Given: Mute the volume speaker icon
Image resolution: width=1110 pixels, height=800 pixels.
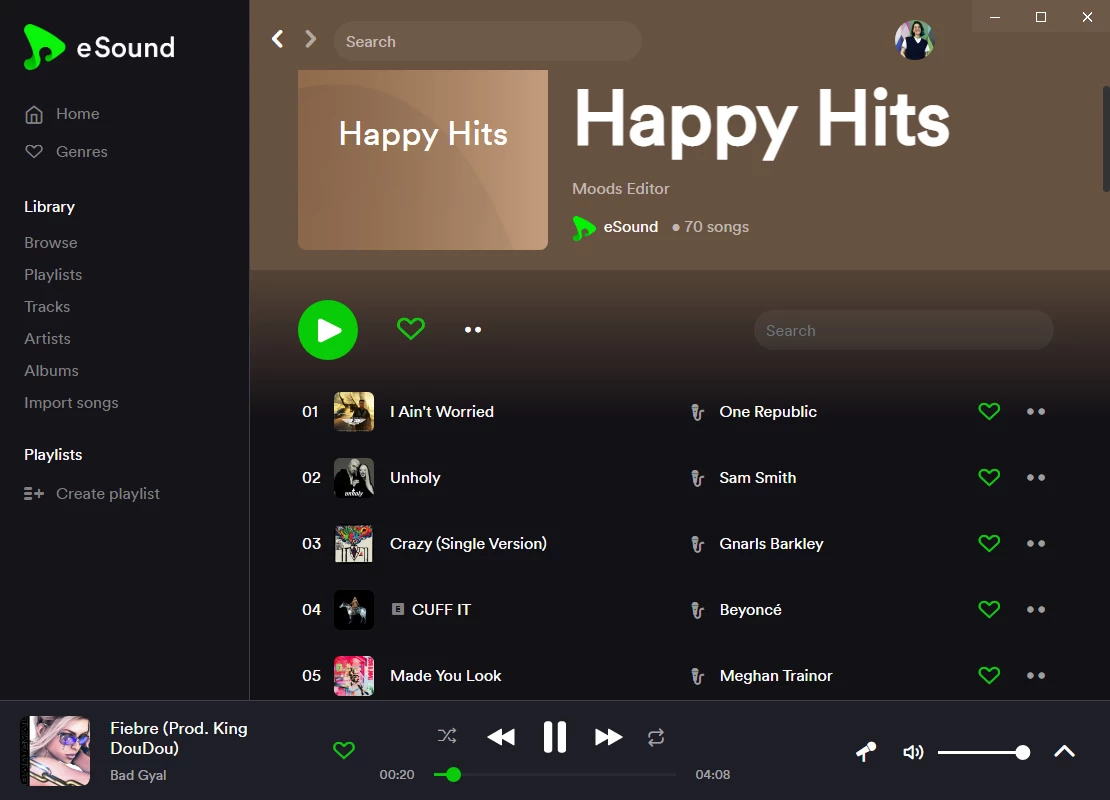Looking at the screenshot, I should (913, 752).
